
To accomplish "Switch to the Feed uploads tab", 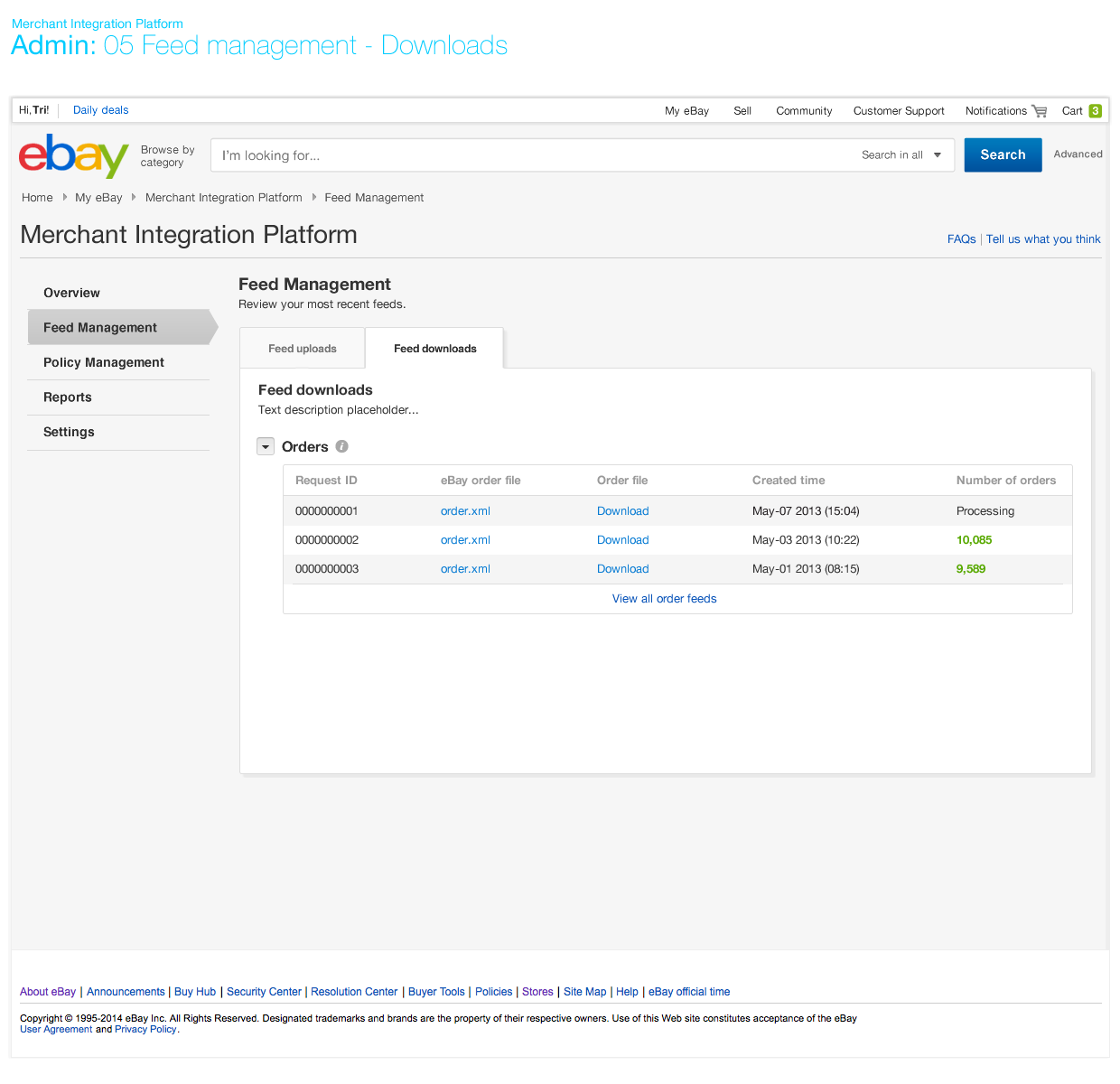I will point(303,349).
